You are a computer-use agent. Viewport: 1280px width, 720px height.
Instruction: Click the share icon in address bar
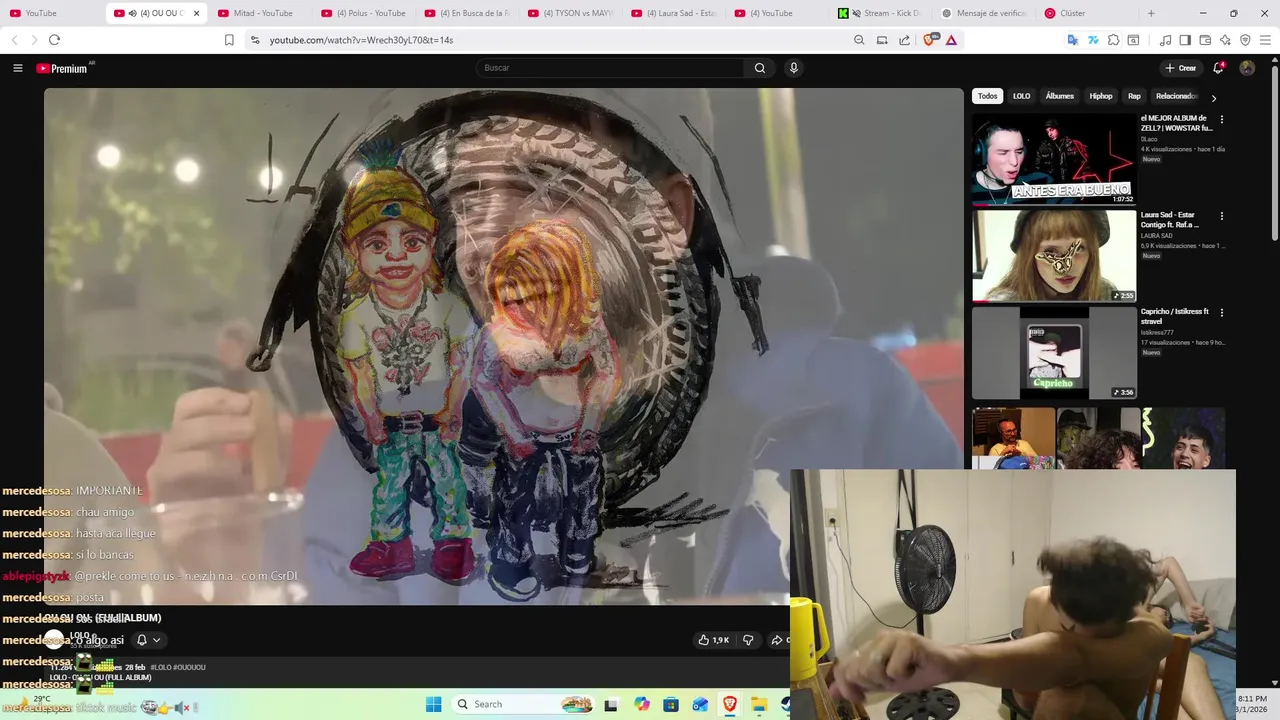pos(905,40)
